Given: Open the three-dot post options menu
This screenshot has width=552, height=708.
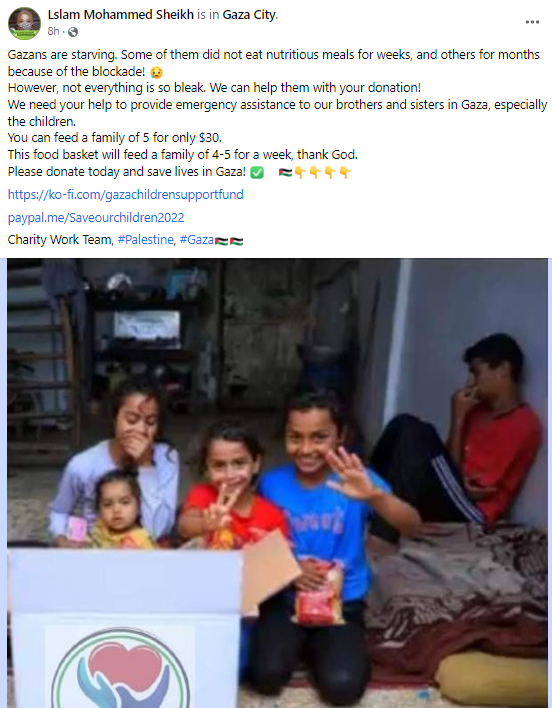Looking at the screenshot, I should pos(532,22).
